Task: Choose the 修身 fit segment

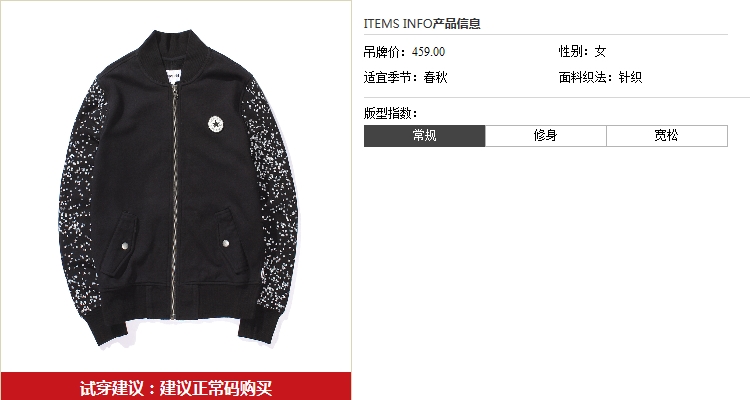Action: pos(546,136)
